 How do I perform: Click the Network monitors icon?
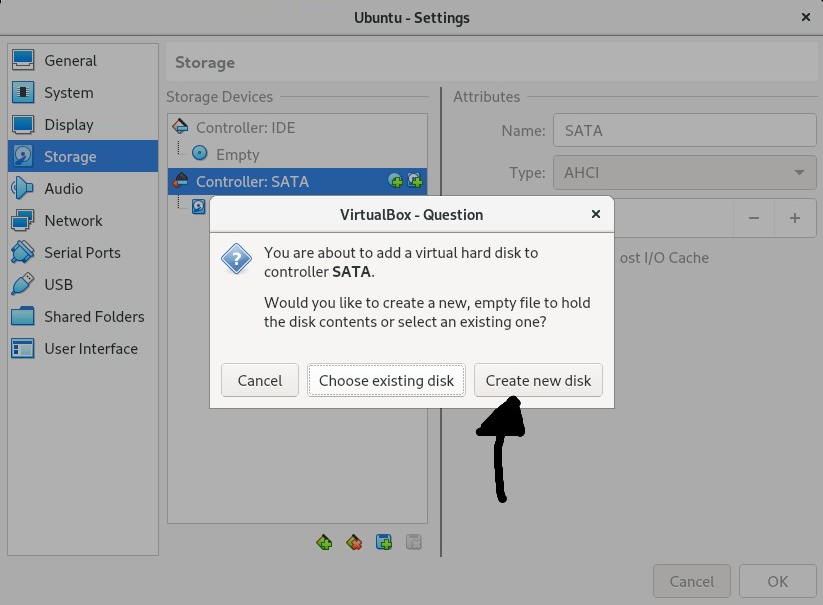(23, 220)
